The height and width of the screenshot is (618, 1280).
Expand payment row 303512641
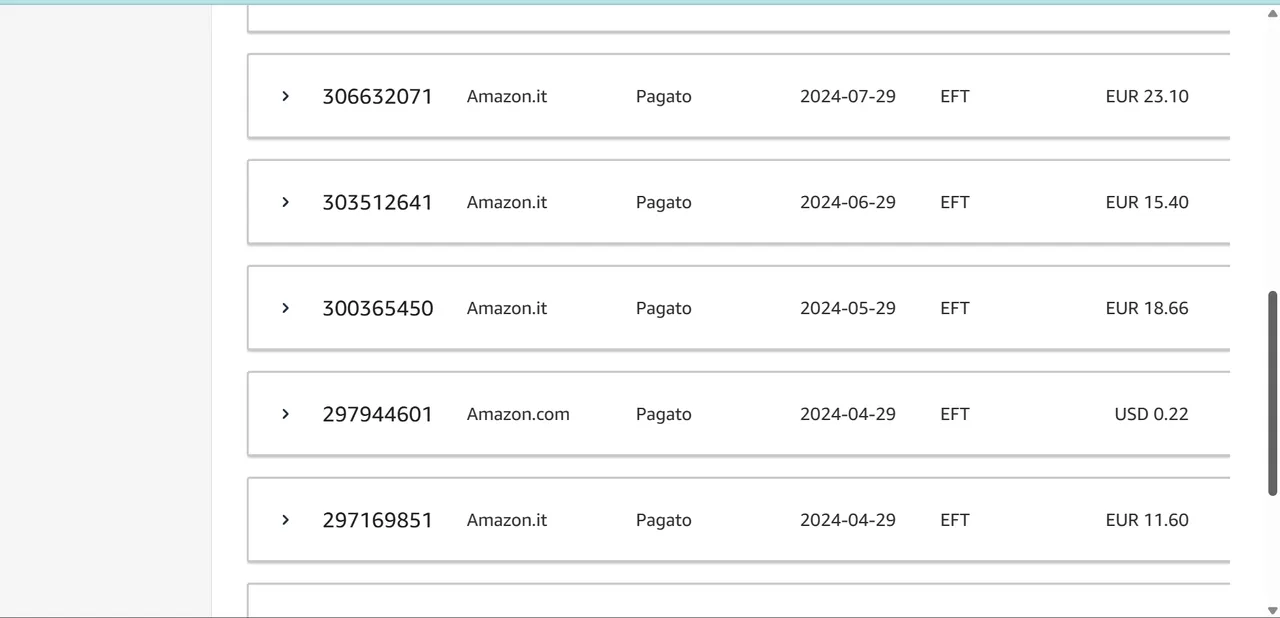(285, 202)
